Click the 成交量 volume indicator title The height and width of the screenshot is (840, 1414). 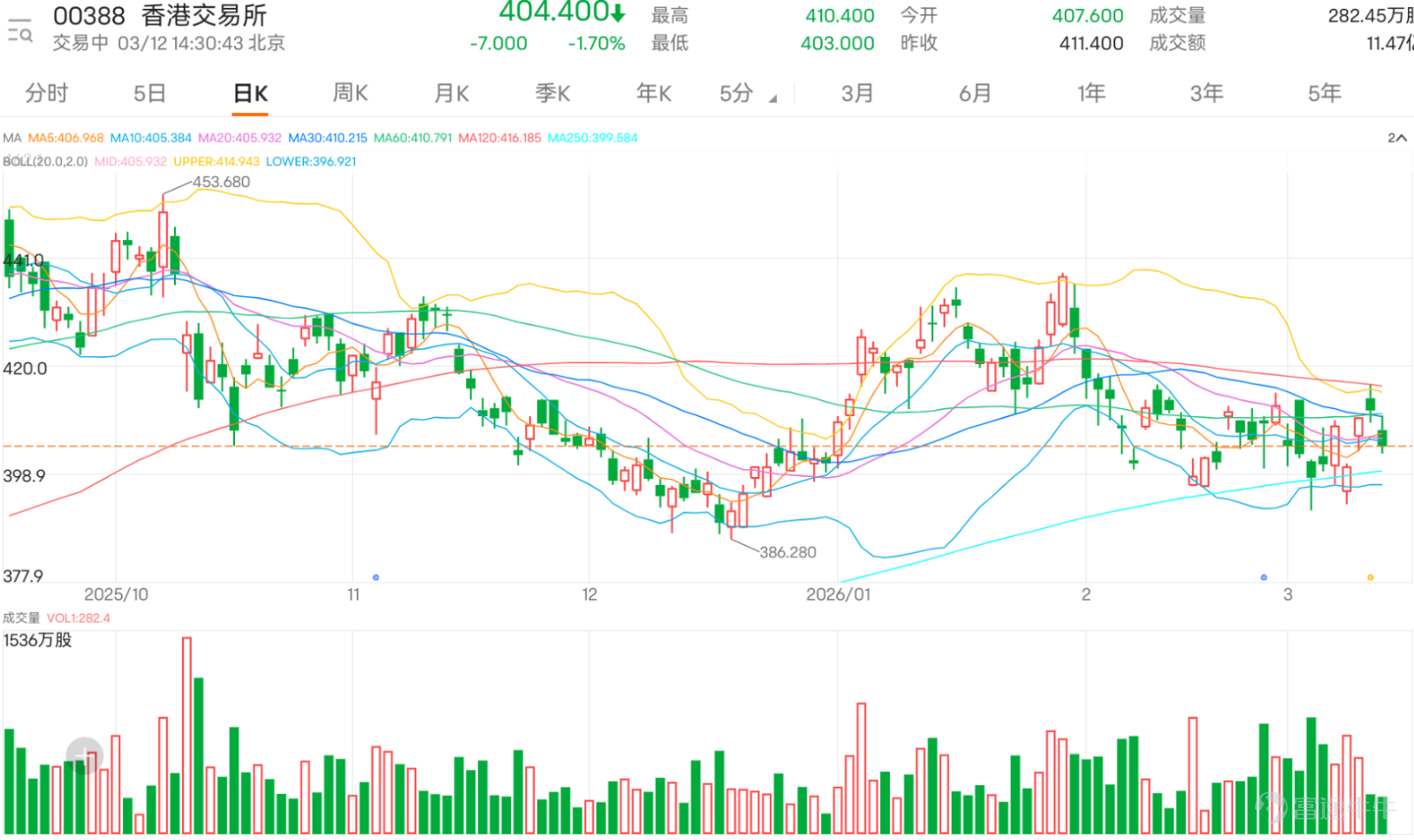click(21, 618)
